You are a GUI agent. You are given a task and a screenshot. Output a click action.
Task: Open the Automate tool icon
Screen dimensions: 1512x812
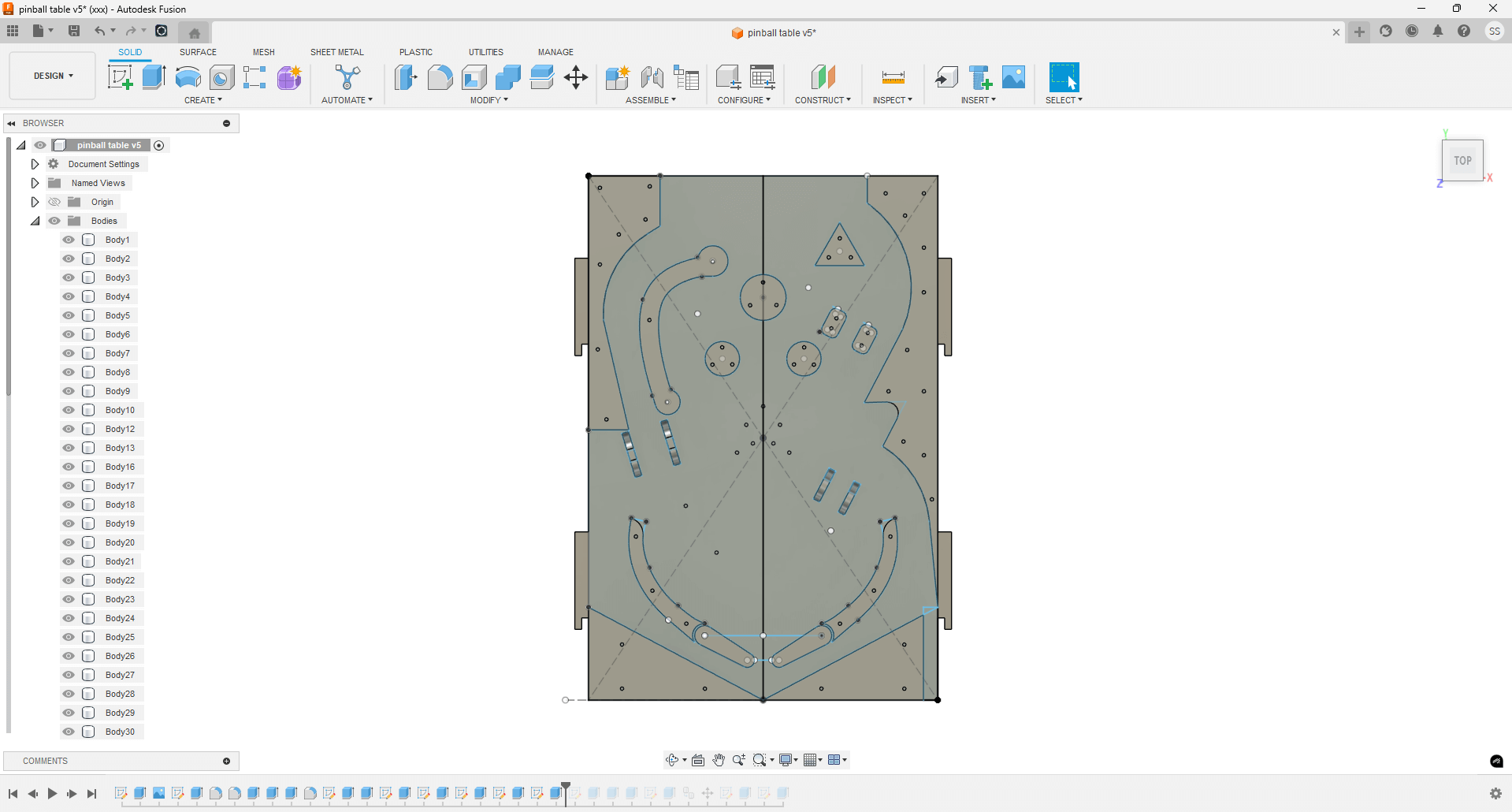click(x=347, y=77)
